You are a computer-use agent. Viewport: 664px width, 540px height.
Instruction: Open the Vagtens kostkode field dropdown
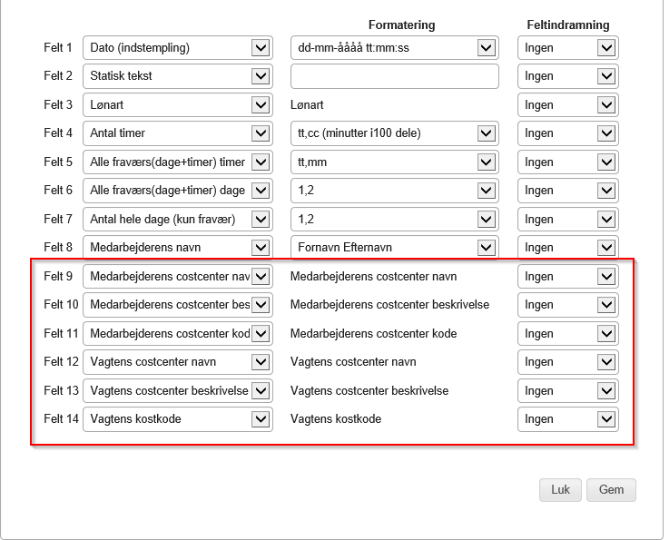tap(178, 419)
